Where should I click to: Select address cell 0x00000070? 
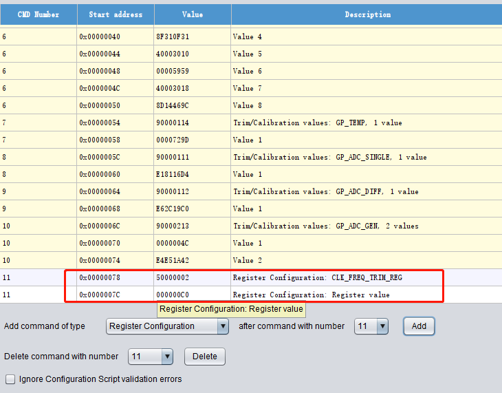coord(115,243)
